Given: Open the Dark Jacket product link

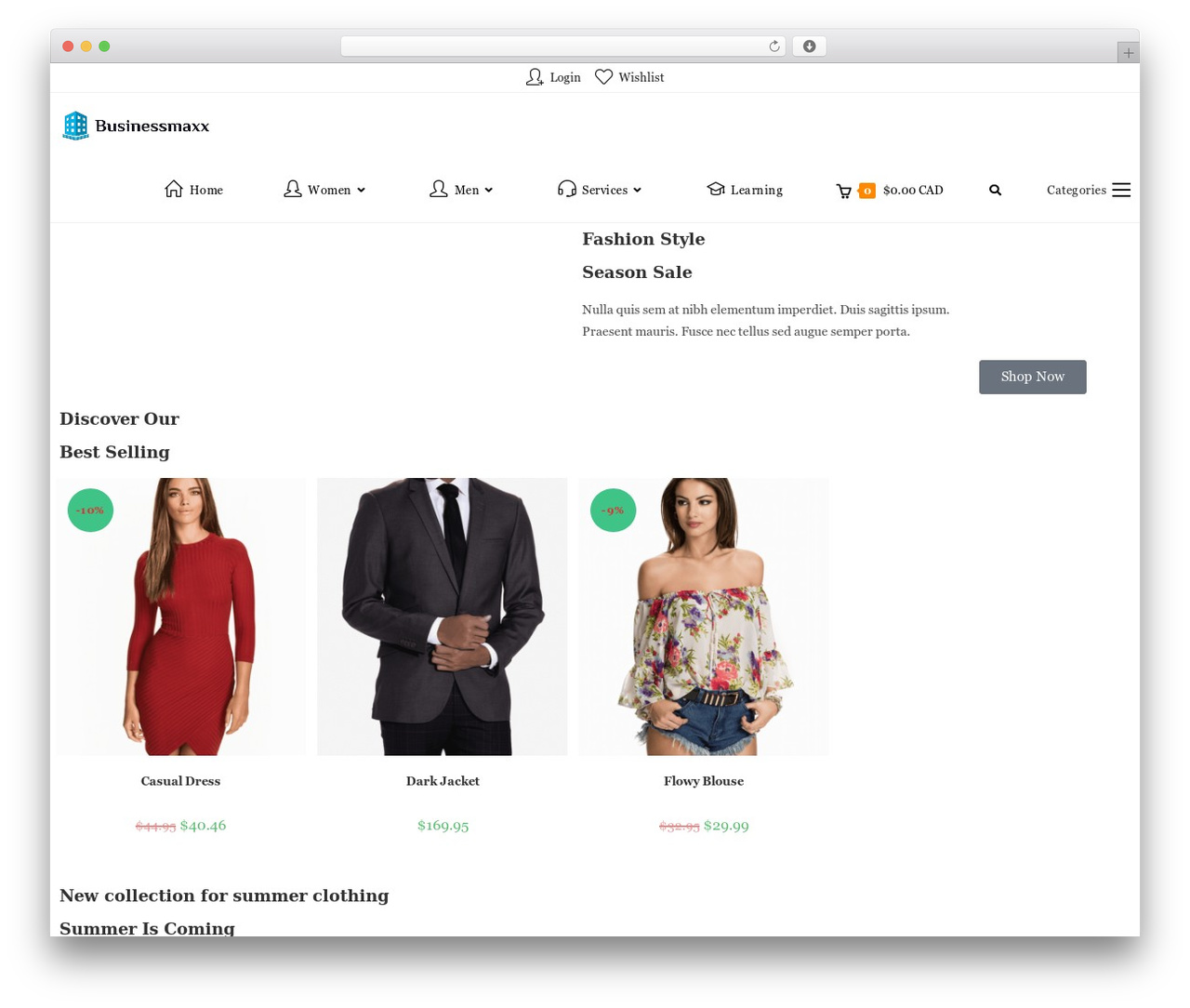Looking at the screenshot, I should click(443, 781).
